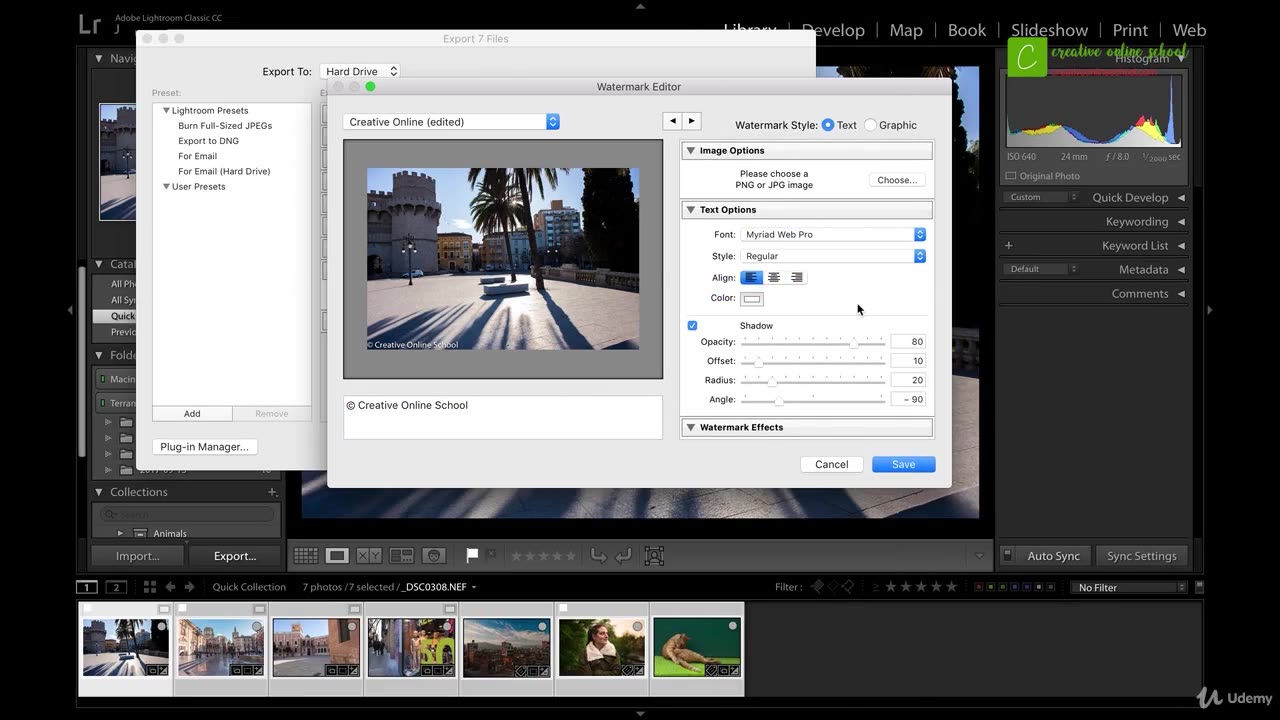Open the Develop module

click(833, 30)
